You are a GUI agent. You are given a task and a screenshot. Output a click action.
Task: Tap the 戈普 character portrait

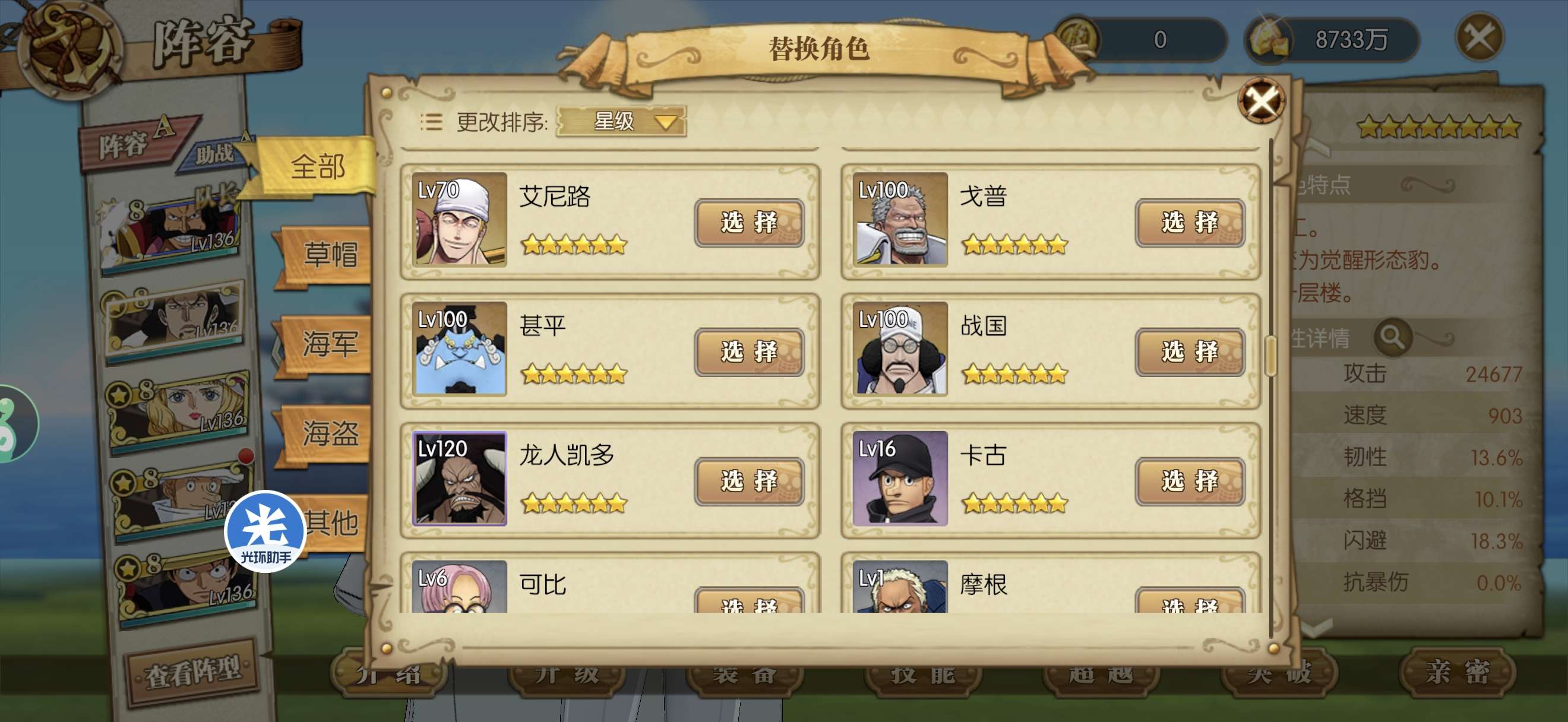[x=900, y=220]
